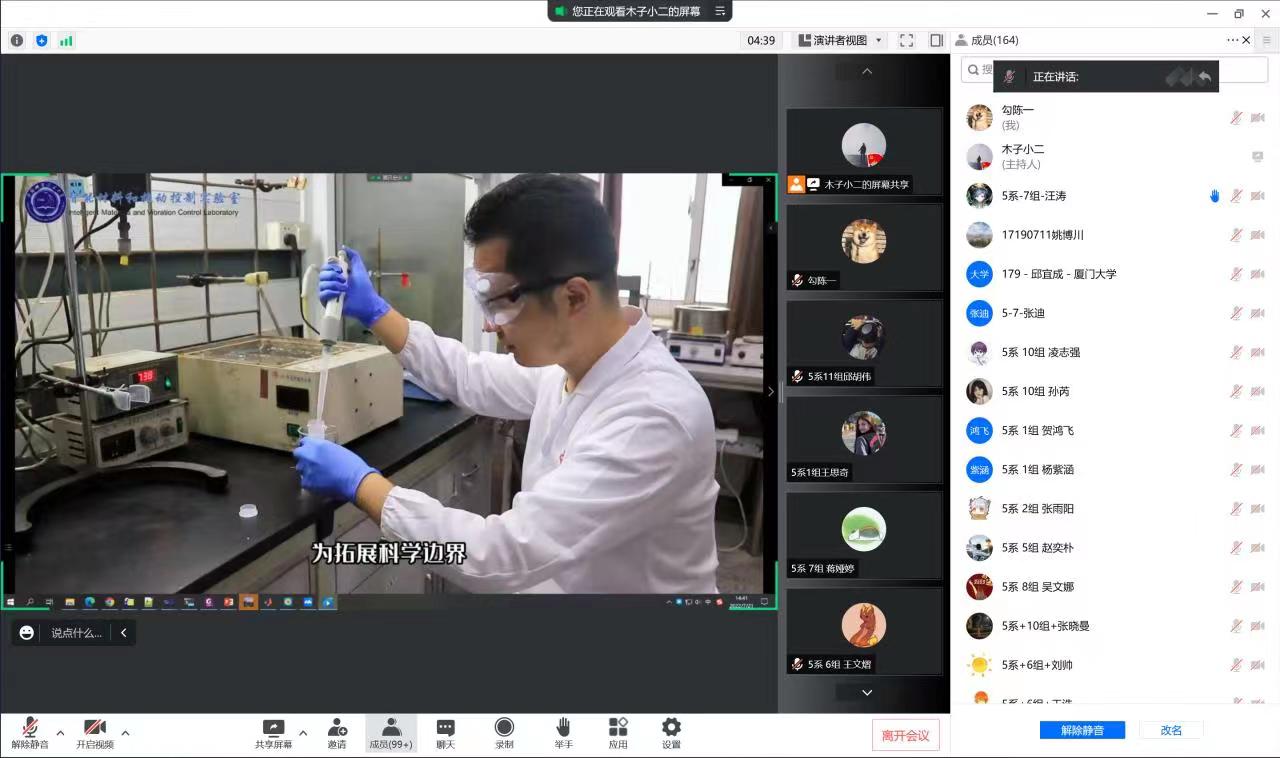The image size is (1280, 758).
Task: Click the meeting info icon
Action: click(x=17, y=41)
